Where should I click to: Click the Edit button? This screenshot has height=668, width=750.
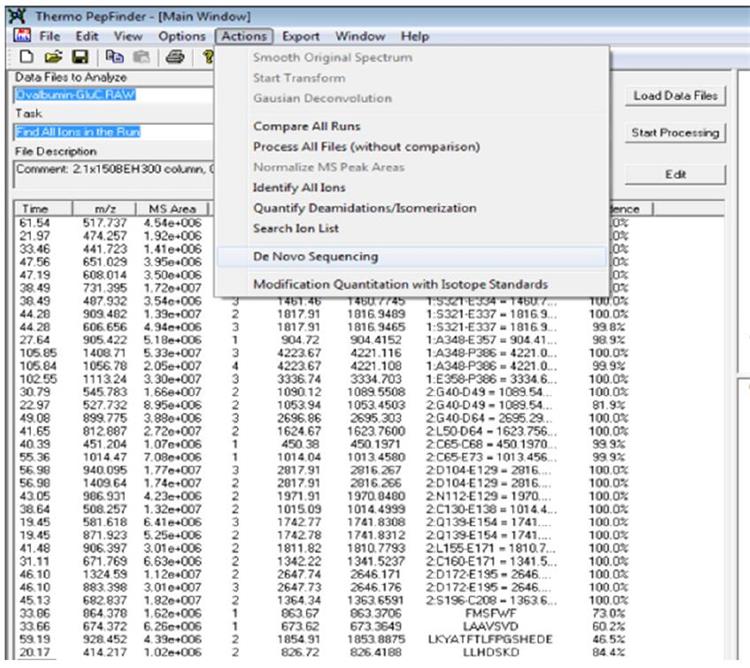[x=675, y=175]
